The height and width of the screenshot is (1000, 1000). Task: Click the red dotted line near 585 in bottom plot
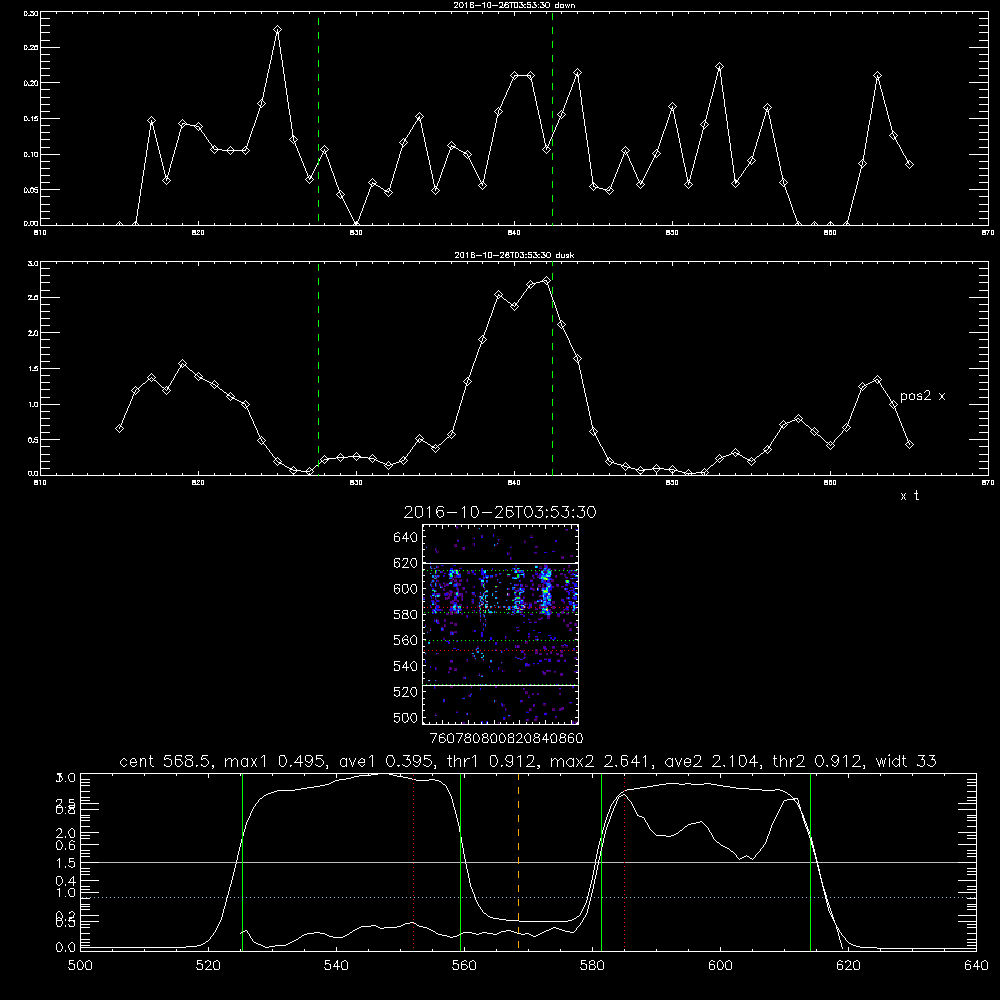point(624,861)
